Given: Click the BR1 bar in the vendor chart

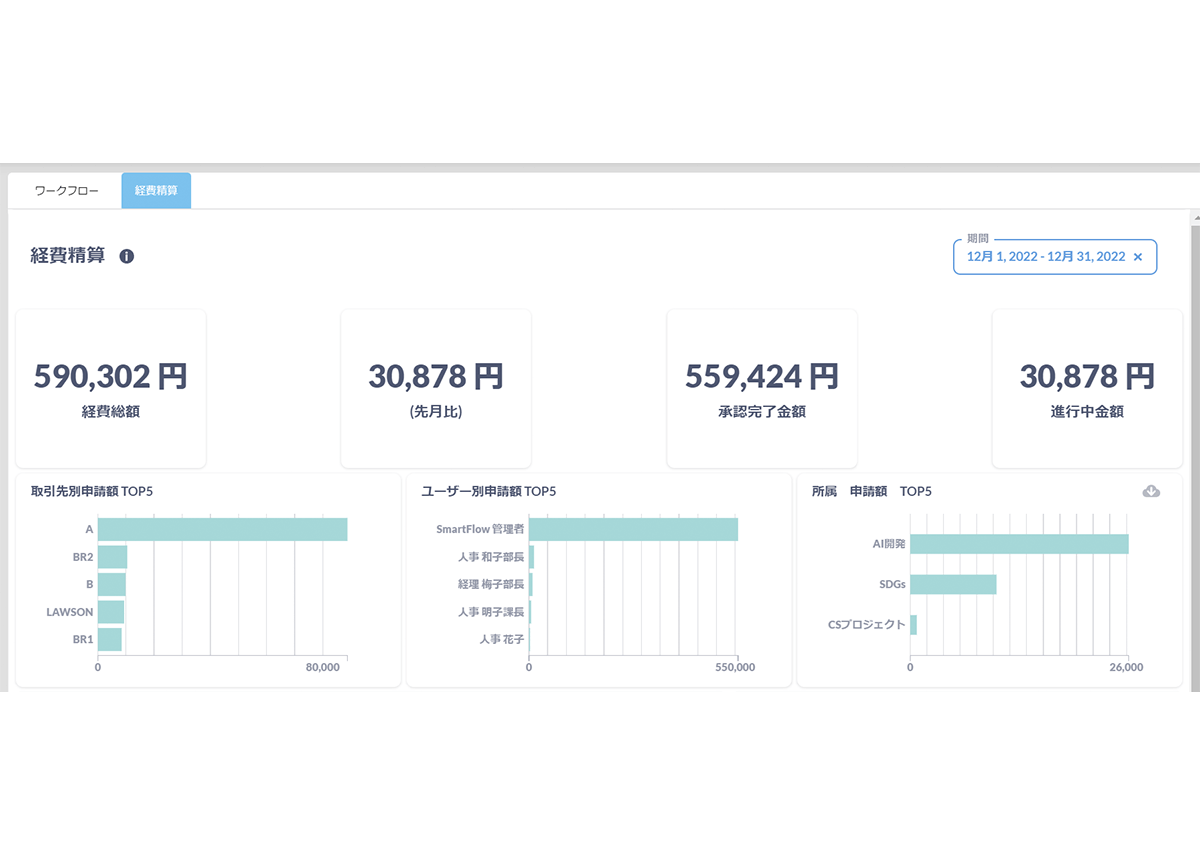Looking at the screenshot, I should [109, 639].
